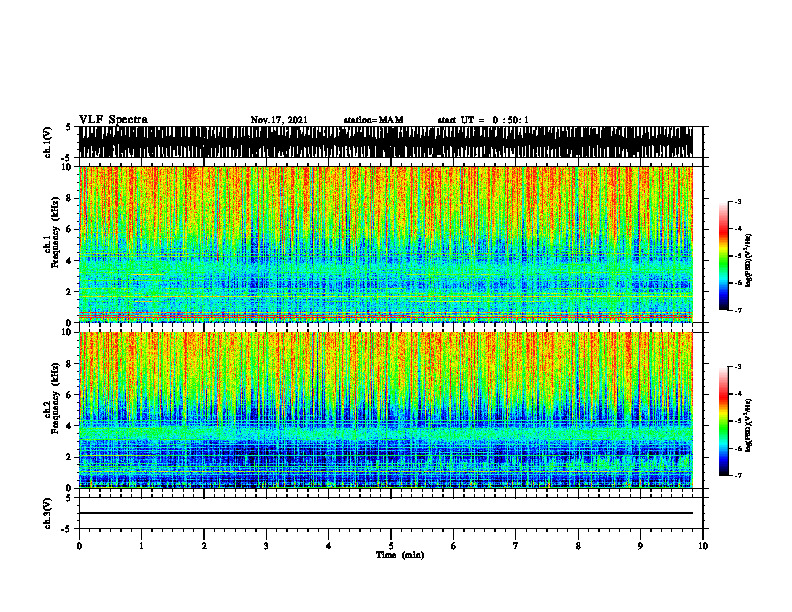792x612 pixels.
Task: Click the "8" kHz tick on ch.2 axis
Action: (70, 364)
